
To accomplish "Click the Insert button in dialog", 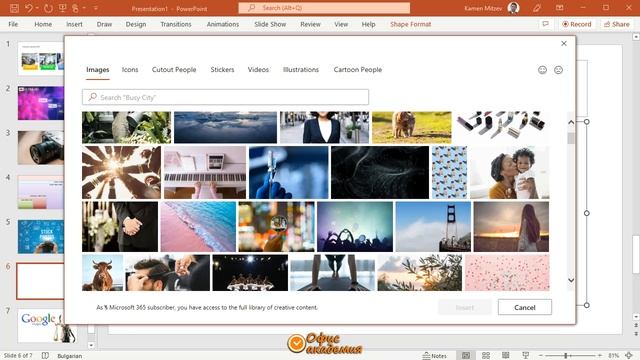I will click(x=465, y=307).
